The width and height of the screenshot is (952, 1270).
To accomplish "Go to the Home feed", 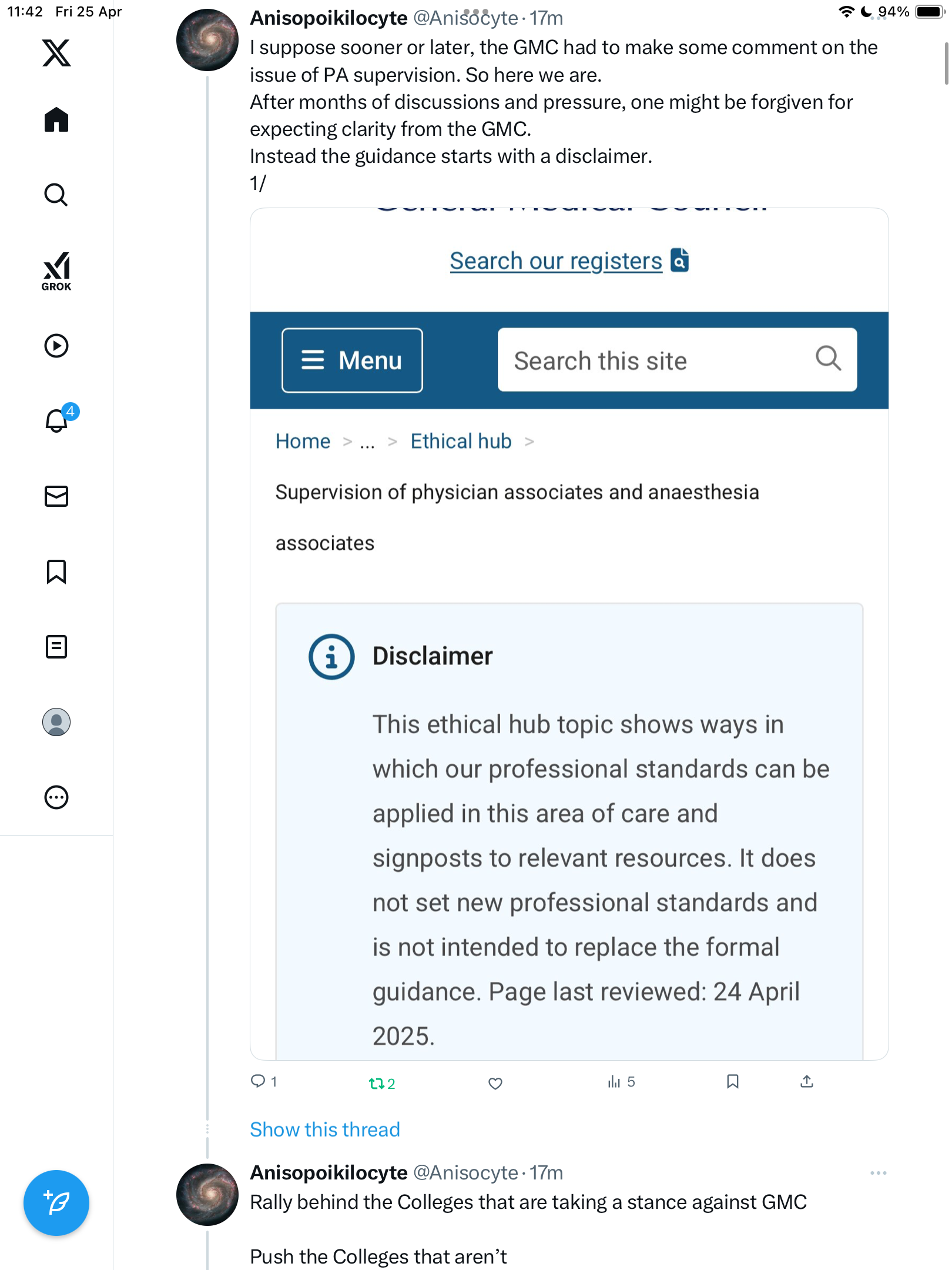I will tap(56, 120).
